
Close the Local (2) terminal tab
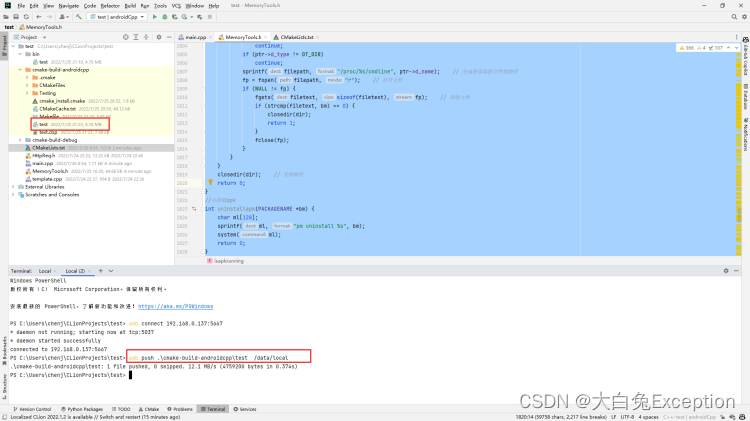[89, 271]
